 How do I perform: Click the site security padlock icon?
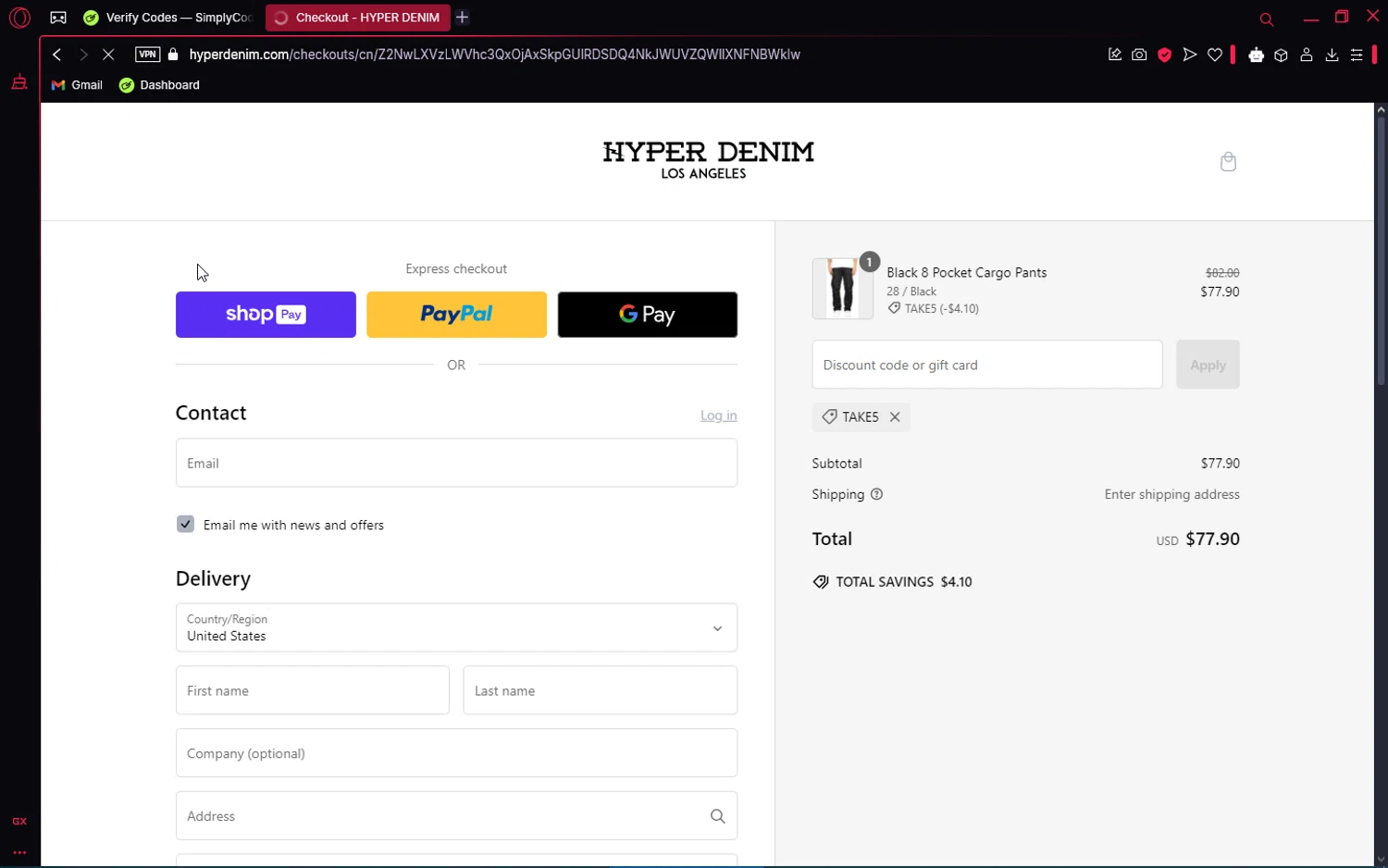[173, 55]
